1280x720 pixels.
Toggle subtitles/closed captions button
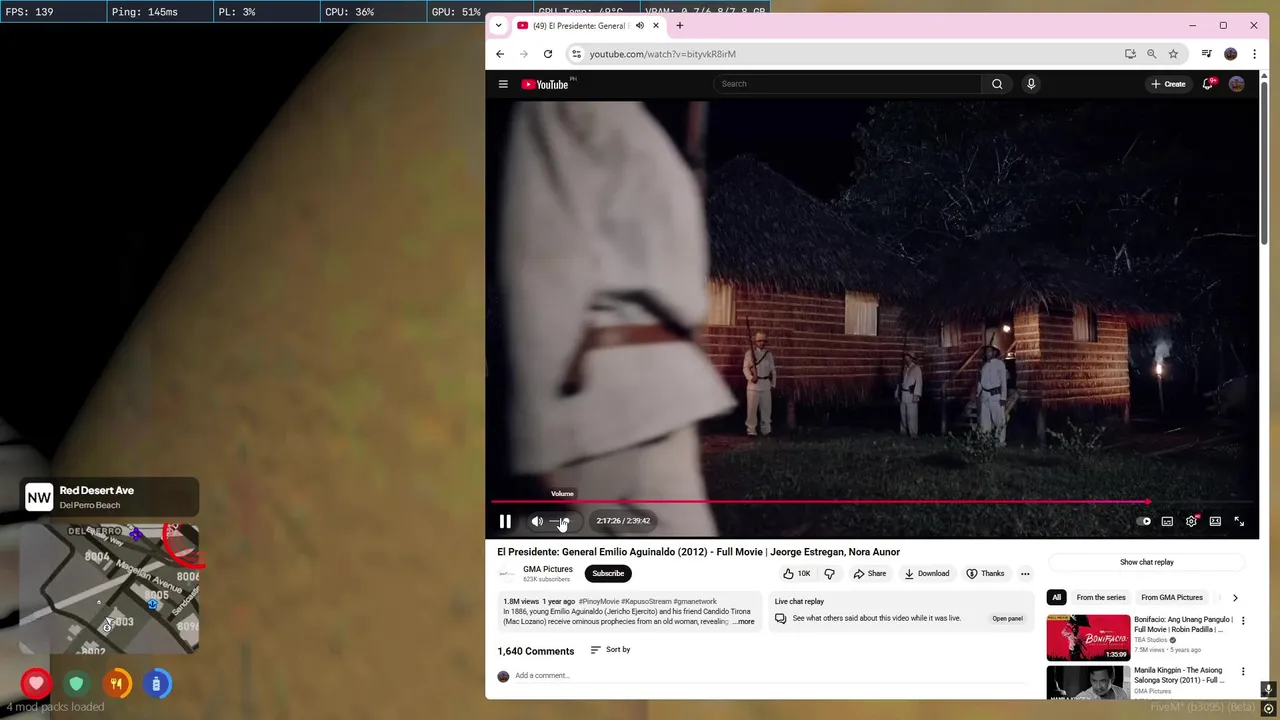(x=1167, y=521)
